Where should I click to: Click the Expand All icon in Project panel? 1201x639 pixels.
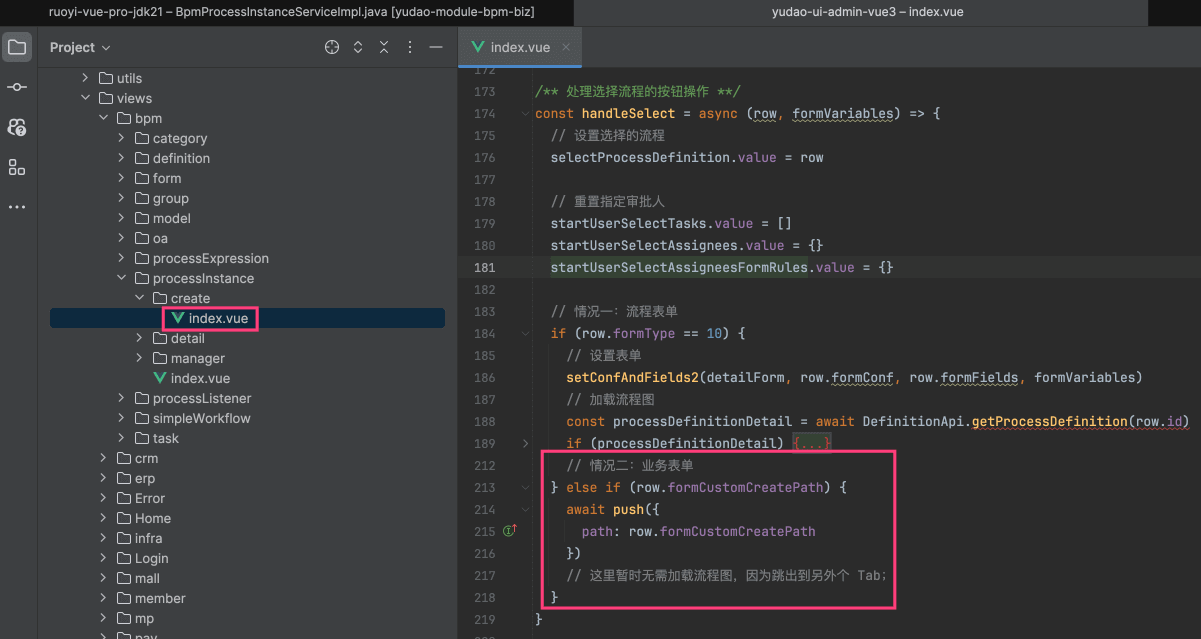[x=358, y=47]
